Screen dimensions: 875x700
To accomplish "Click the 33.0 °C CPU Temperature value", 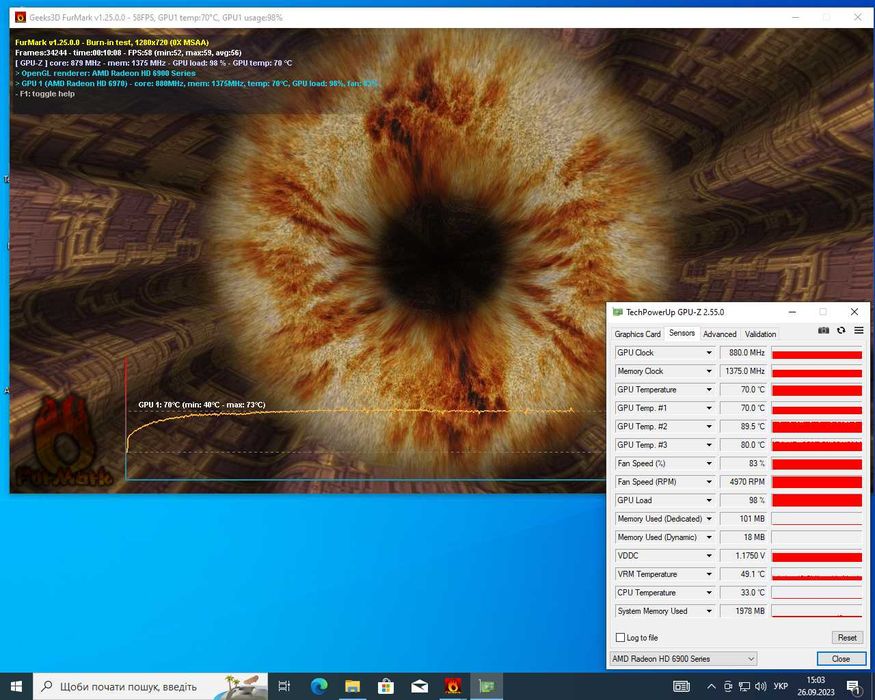I will 744,592.
